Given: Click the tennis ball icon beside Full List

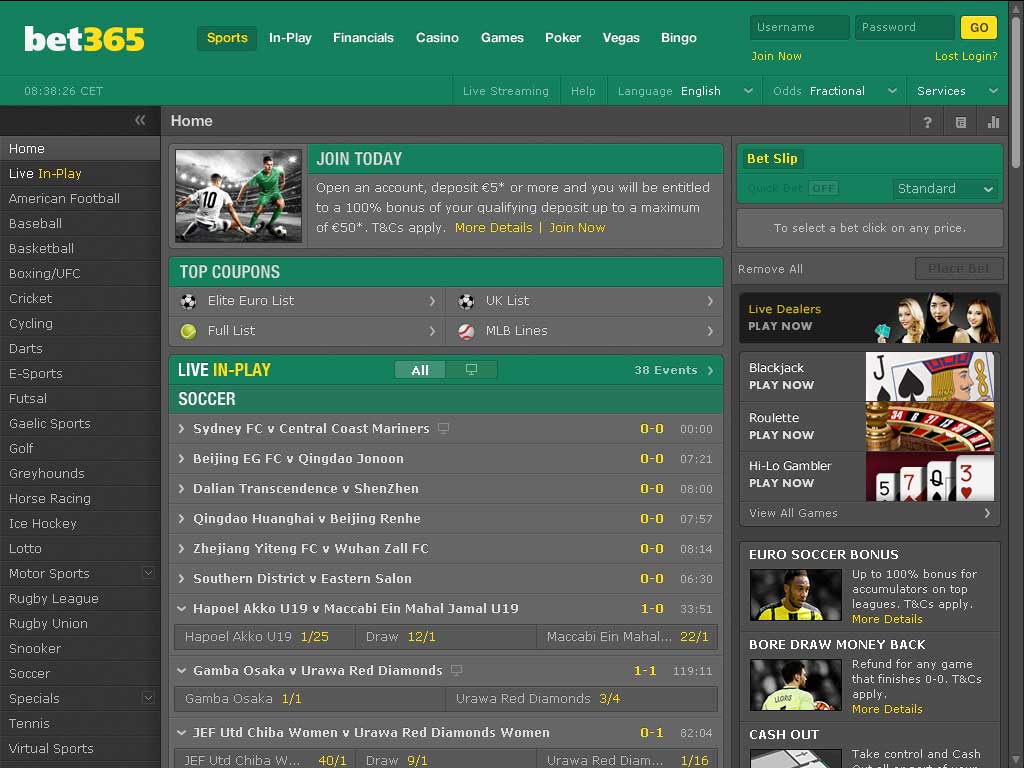Looking at the screenshot, I should pyautogui.click(x=188, y=331).
